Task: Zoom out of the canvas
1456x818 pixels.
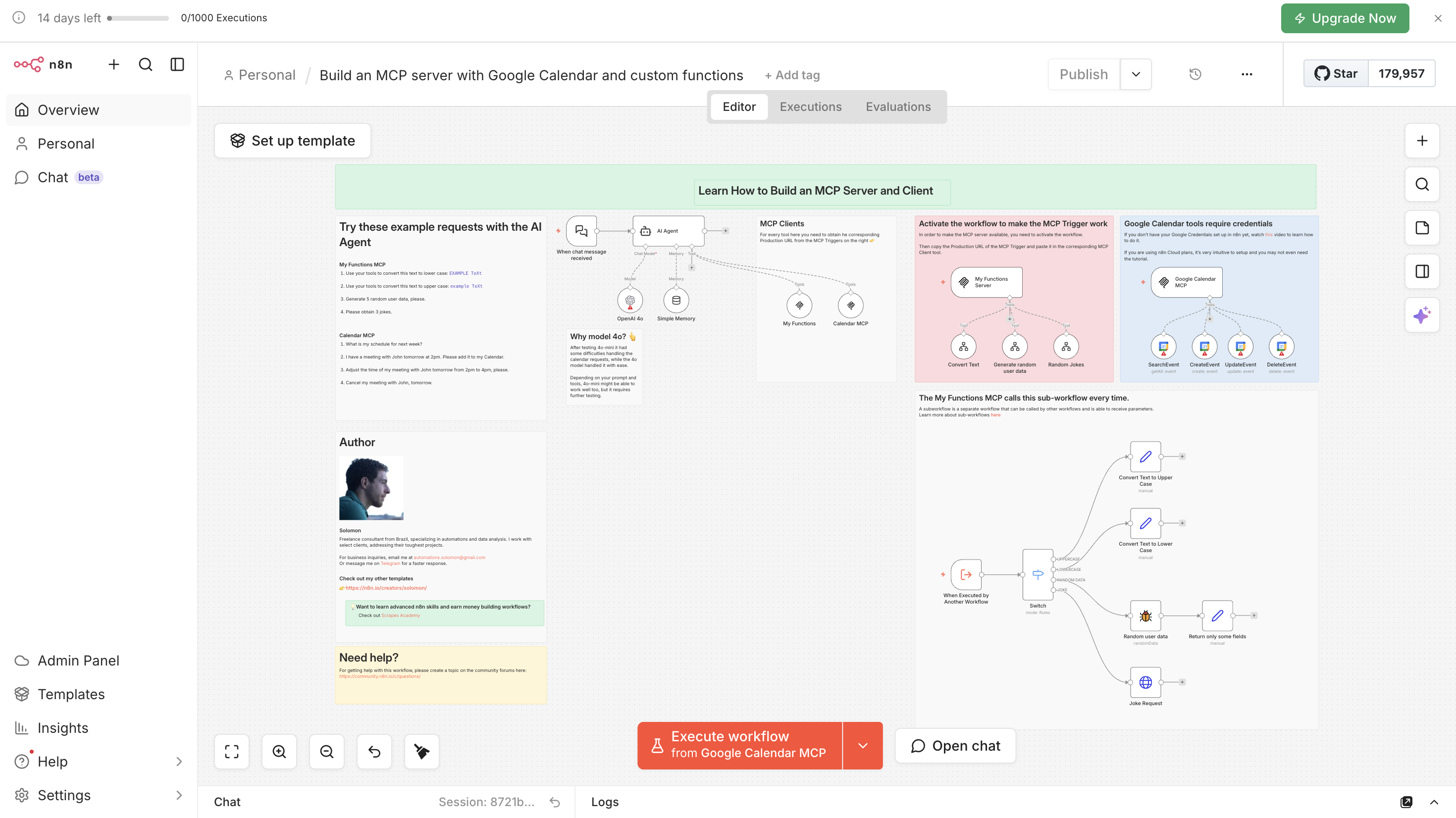Action: click(x=327, y=751)
